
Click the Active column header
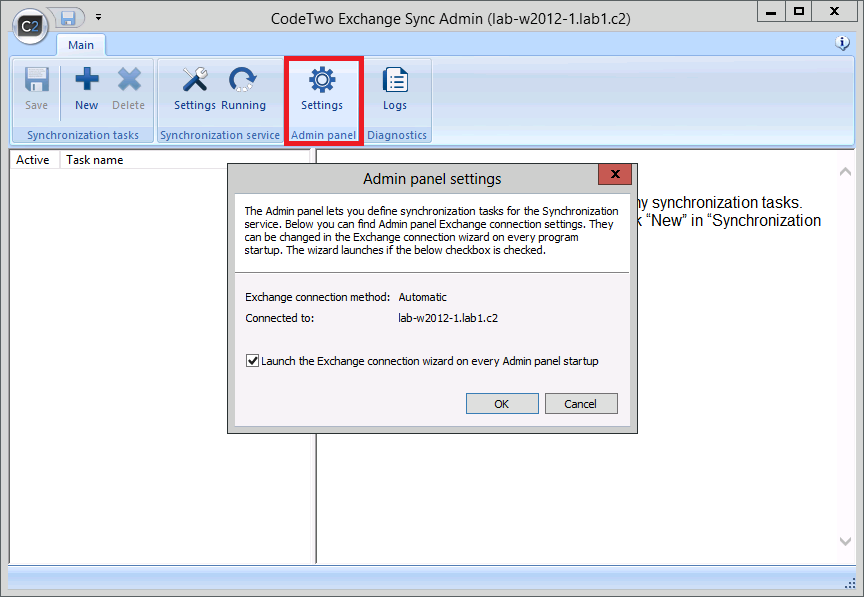[x=33, y=160]
